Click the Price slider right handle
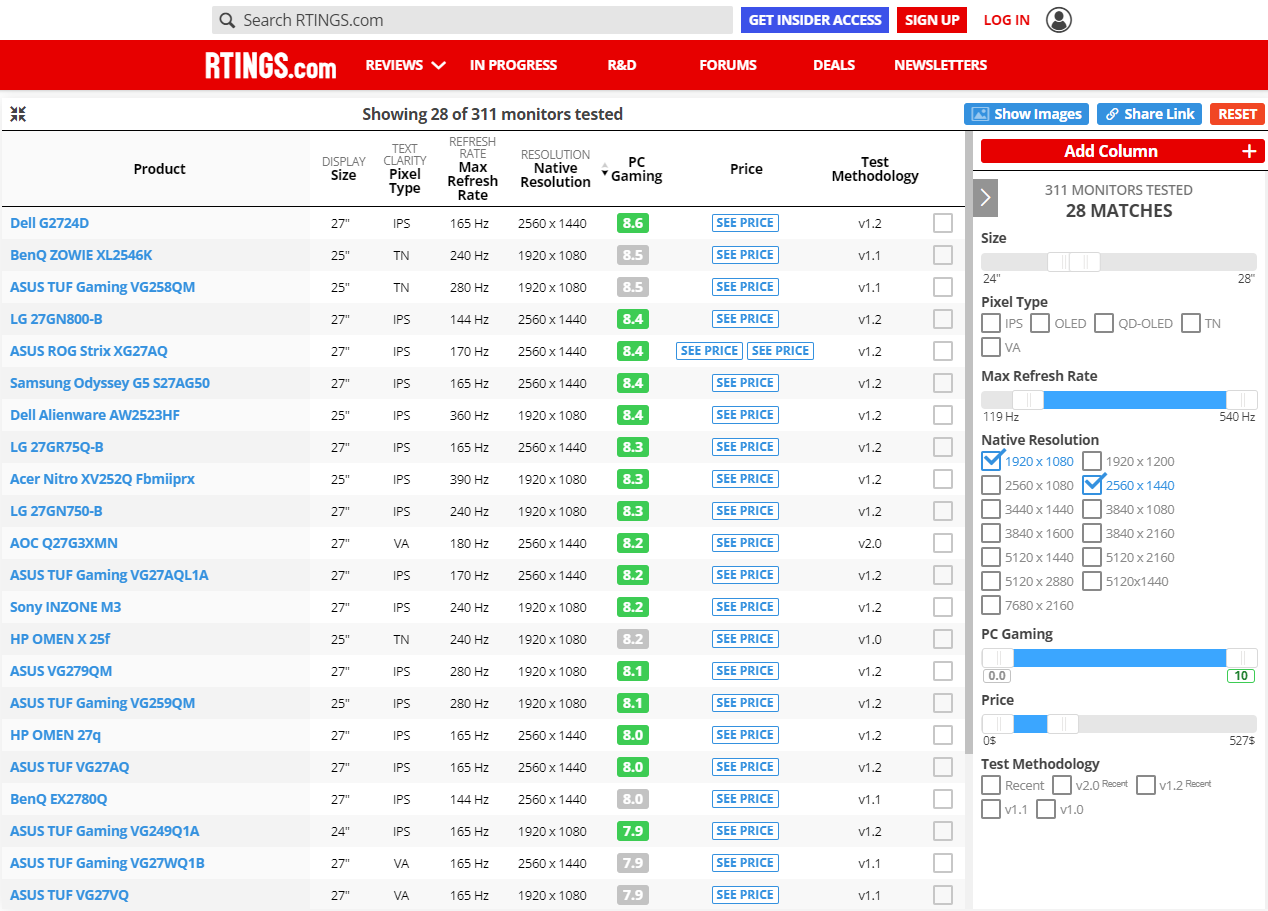The image size is (1268, 911). pyautogui.click(x=1063, y=724)
